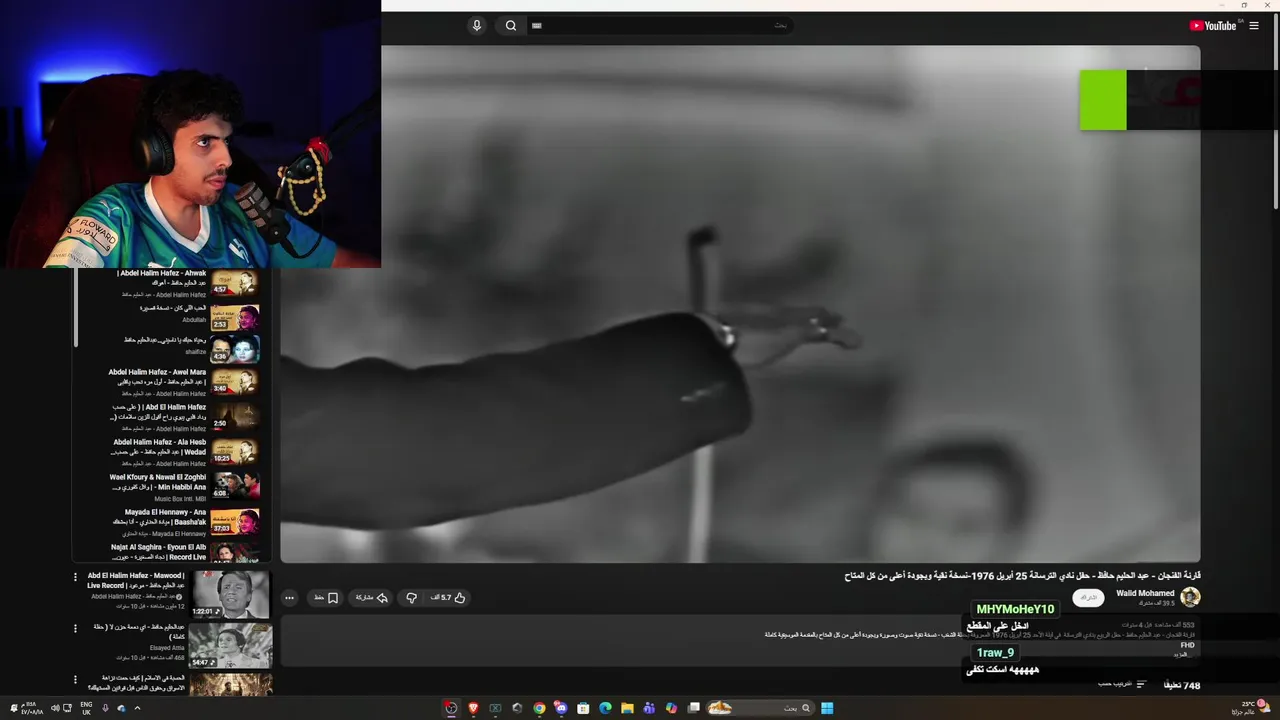Play Ala Hesb Wedad playlist video

coord(235,451)
